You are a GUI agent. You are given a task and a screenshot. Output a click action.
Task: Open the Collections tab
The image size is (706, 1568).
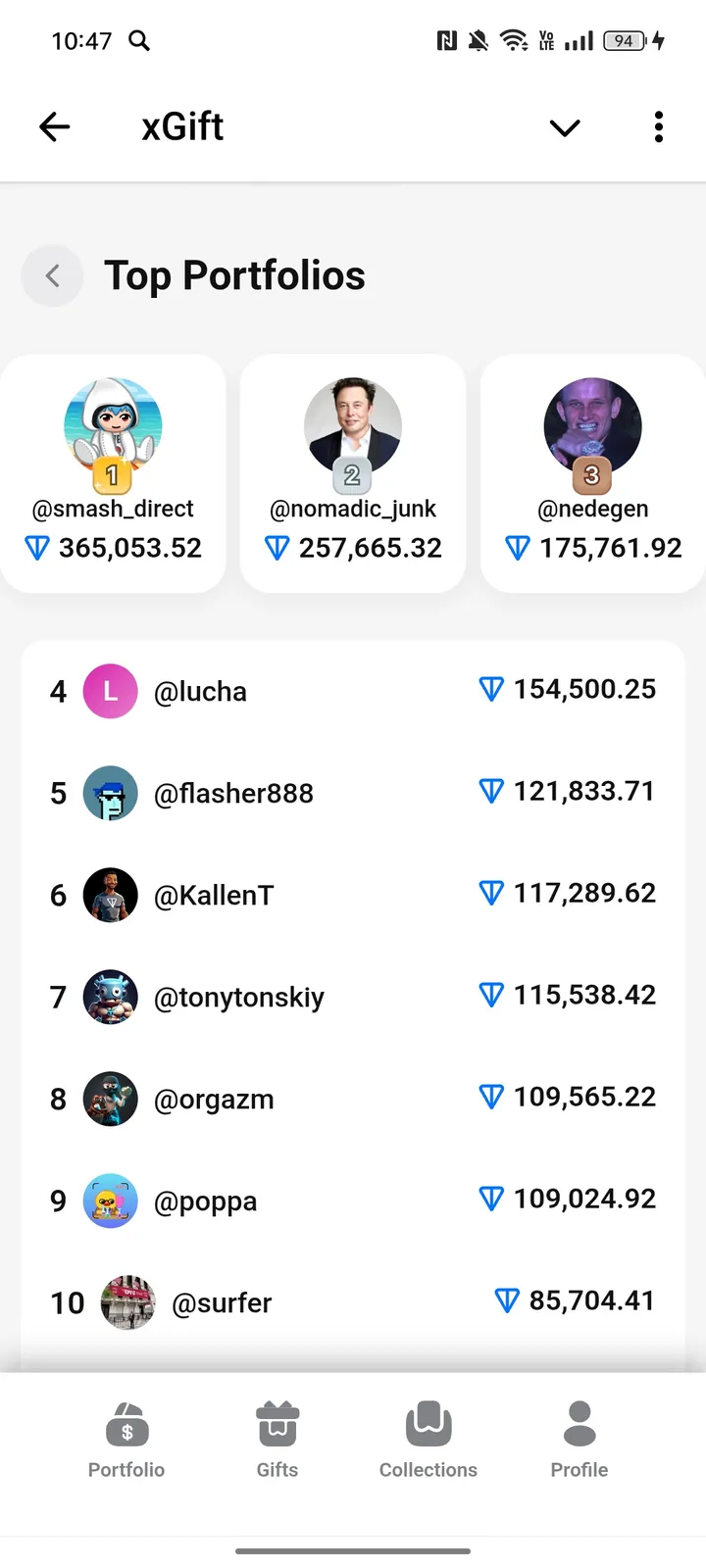(x=429, y=1439)
